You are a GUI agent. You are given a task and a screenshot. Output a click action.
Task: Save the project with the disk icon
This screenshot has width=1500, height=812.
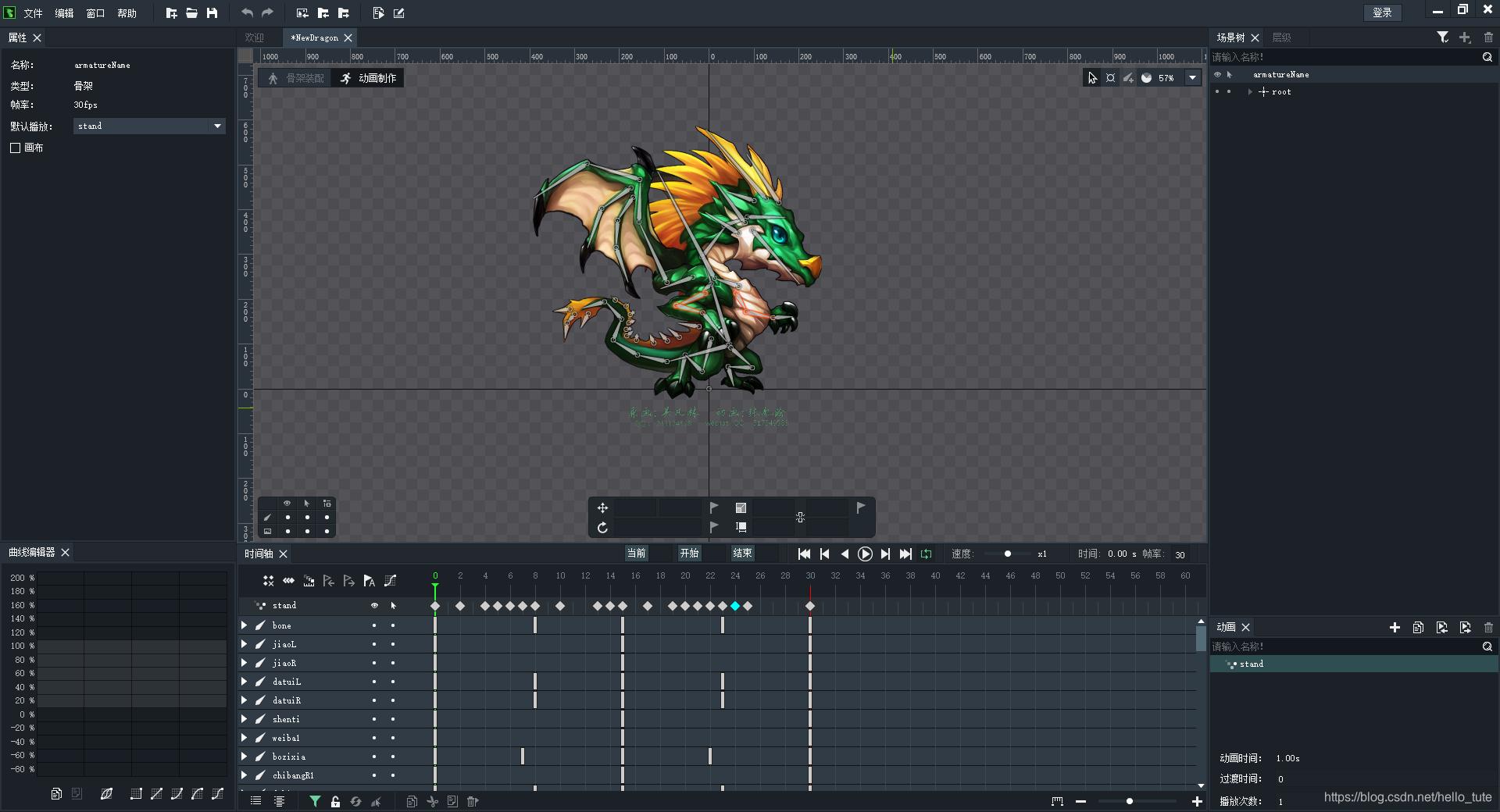coord(212,13)
